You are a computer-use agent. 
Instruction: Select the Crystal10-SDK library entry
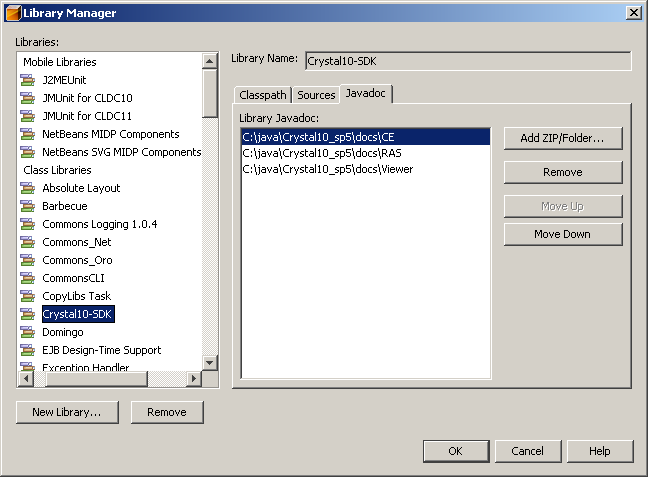pyautogui.click(x=78, y=314)
